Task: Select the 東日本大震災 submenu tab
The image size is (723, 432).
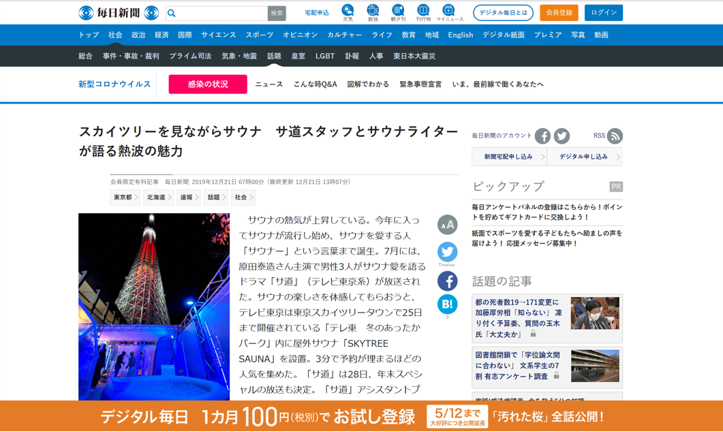Action: 414,56
